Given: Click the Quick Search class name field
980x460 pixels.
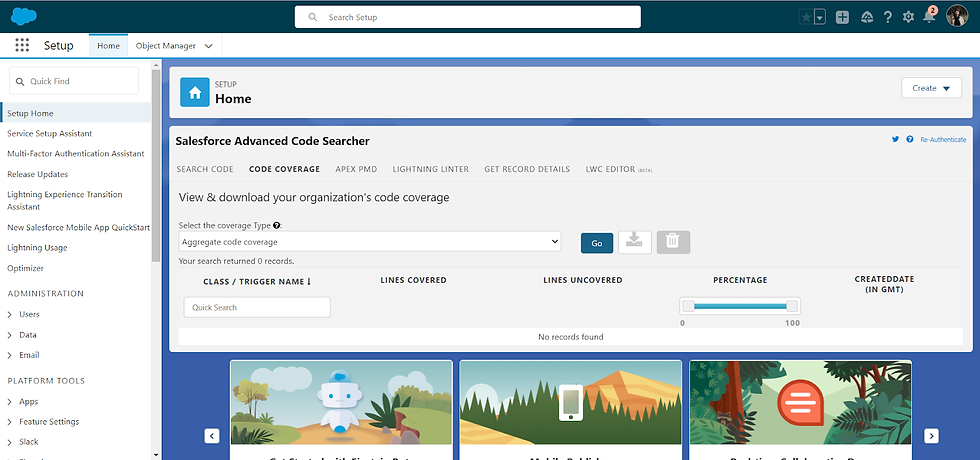Looking at the screenshot, I should (257, 308).
